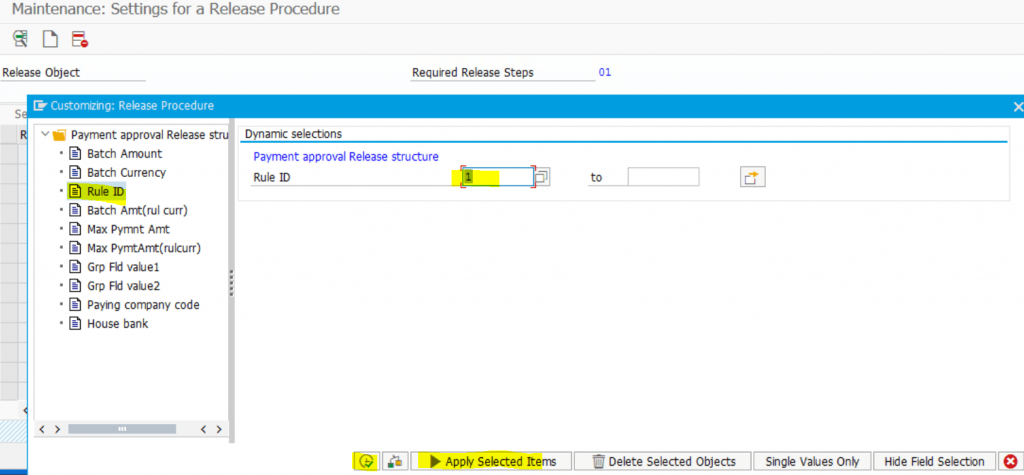Close the Customizing: Release Procedure dialog

point(1017,106)
